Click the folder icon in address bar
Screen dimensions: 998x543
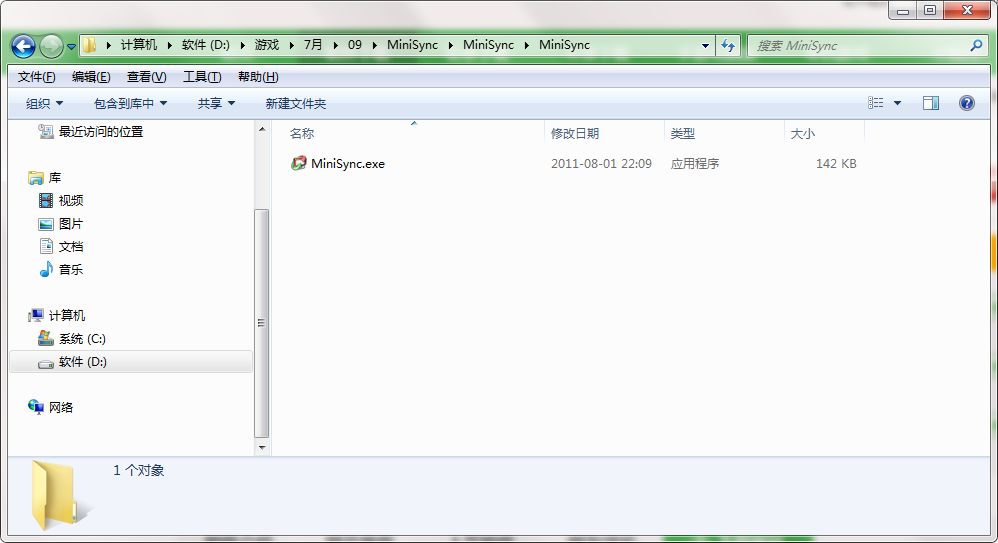(x=90, y=45)
